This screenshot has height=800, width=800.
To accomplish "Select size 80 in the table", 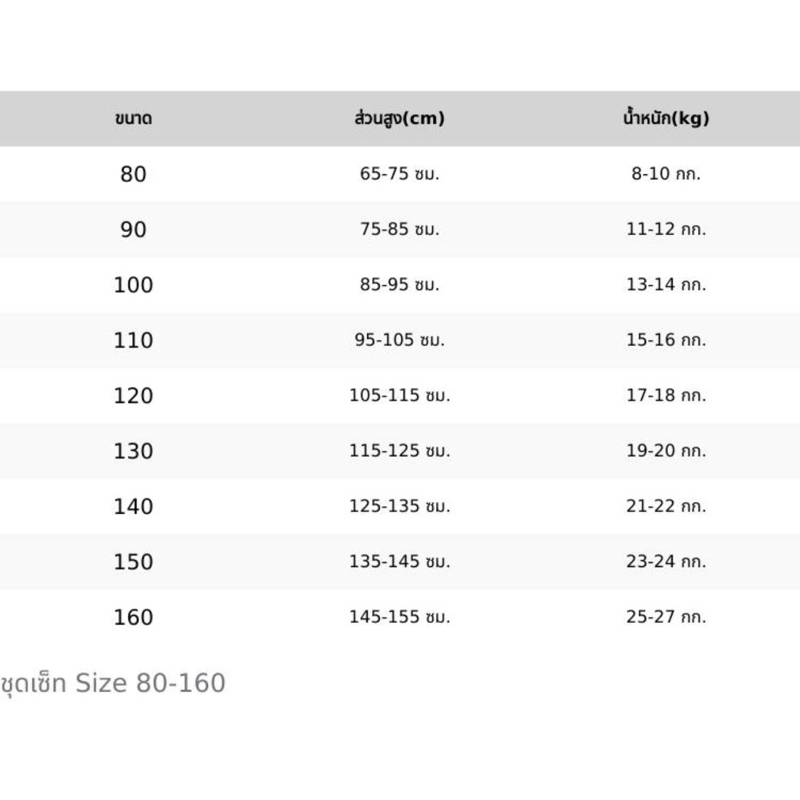I will tap(133, 174).
